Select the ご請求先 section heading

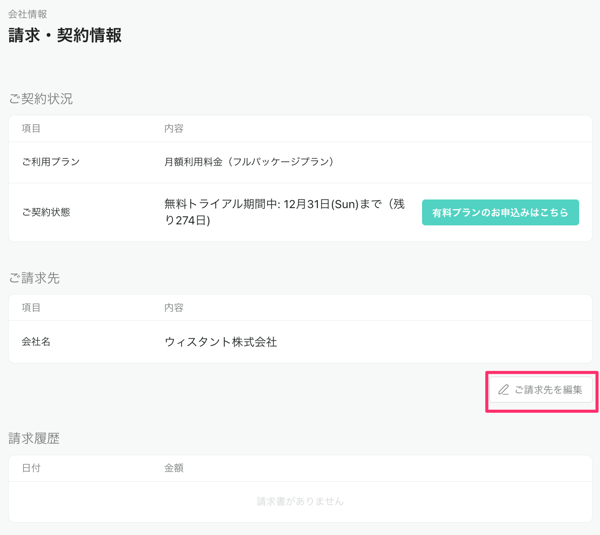(34, 278)
